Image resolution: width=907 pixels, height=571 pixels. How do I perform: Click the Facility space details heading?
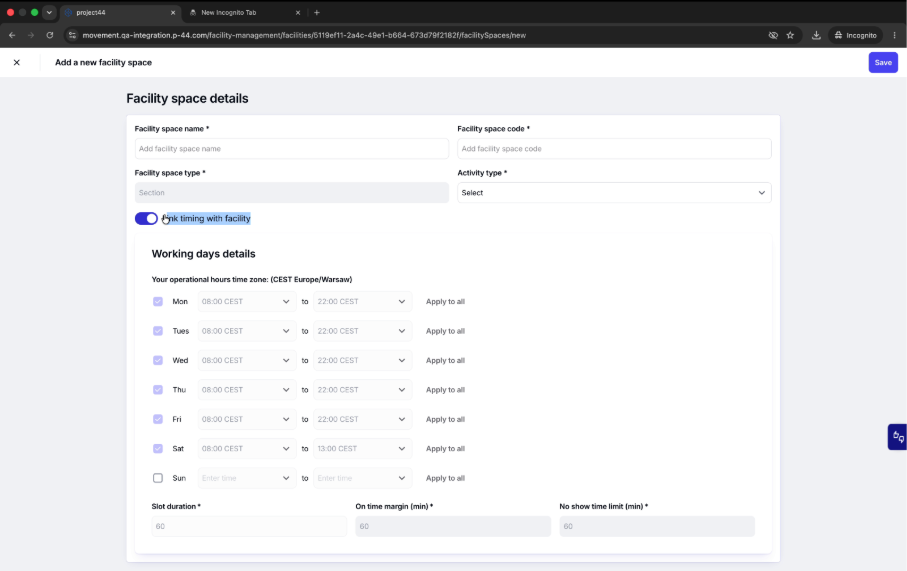(x=187, y=98)
